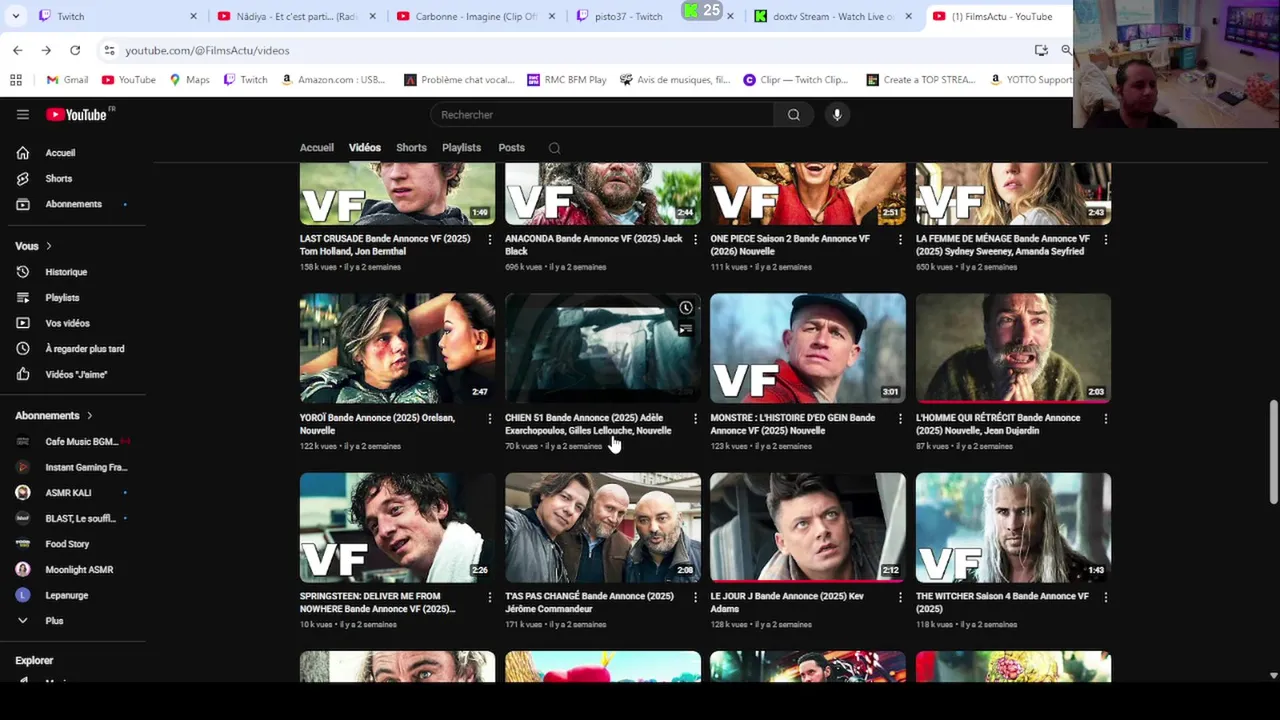Open the Gmail bookmark
Image resolution: width=1280 pixels, height=720 pixels.
click(x=67, y=80)
